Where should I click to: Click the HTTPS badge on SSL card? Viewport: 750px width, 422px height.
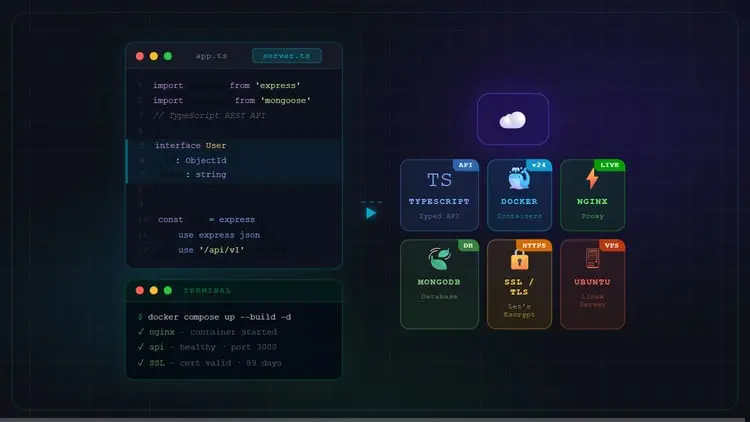point(534,245)
